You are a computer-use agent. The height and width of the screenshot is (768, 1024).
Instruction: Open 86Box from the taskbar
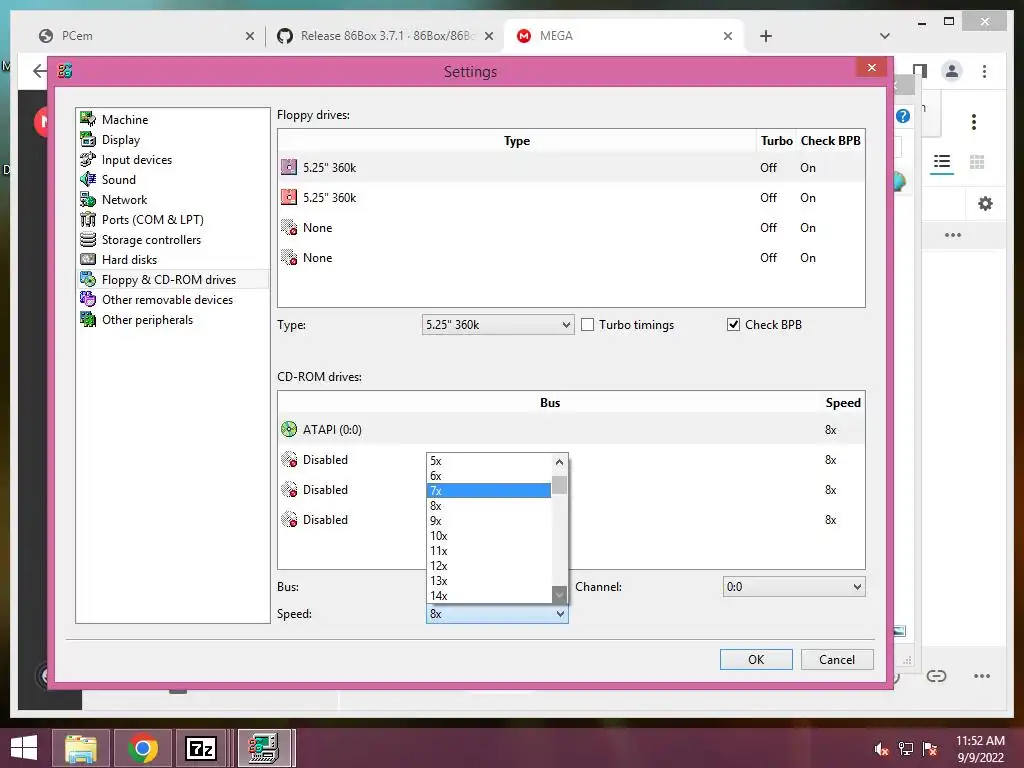[x=264, y=748]
